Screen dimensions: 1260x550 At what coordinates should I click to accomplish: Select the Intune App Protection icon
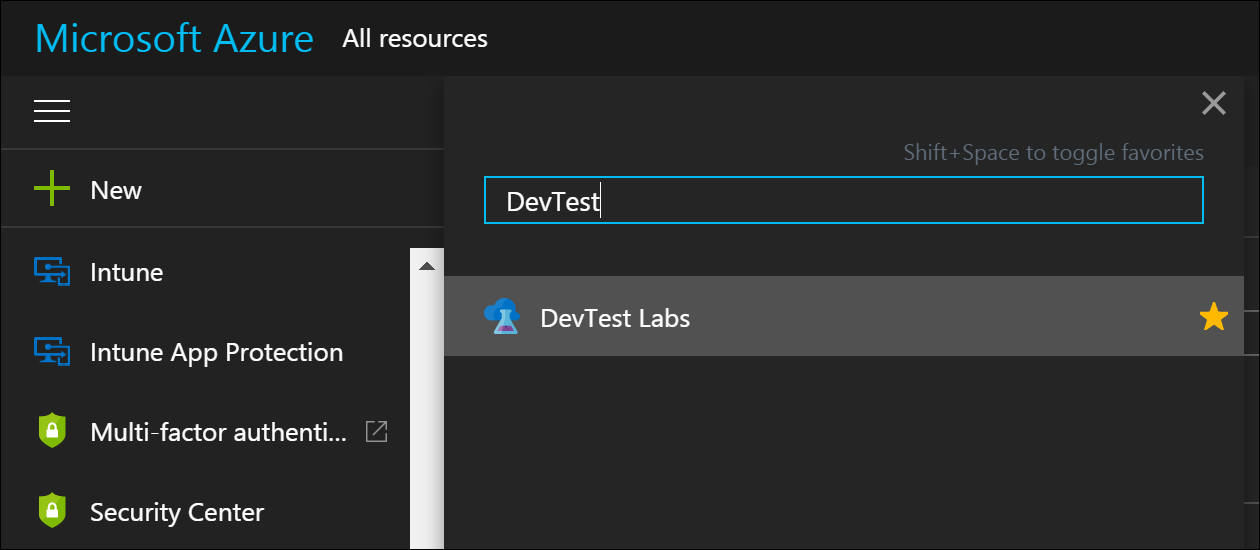[x=52, y=351]
